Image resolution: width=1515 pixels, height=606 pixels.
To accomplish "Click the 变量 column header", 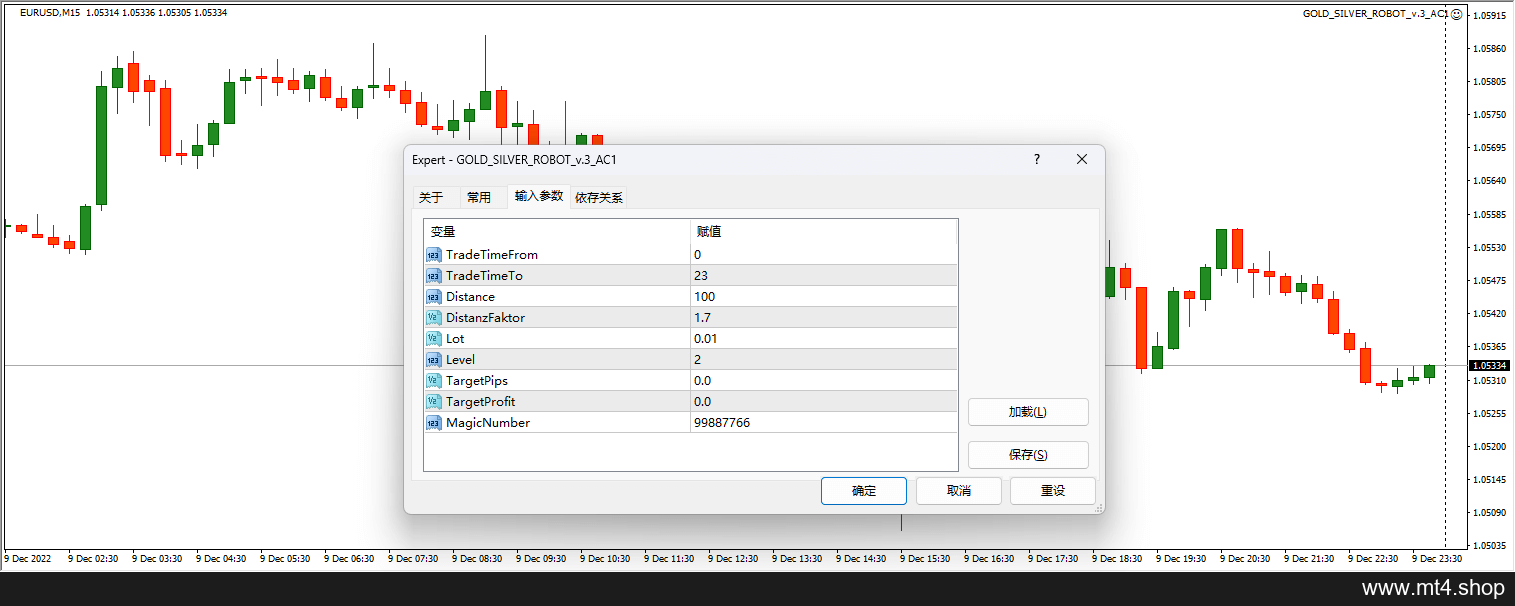I will tap(557, 232).
